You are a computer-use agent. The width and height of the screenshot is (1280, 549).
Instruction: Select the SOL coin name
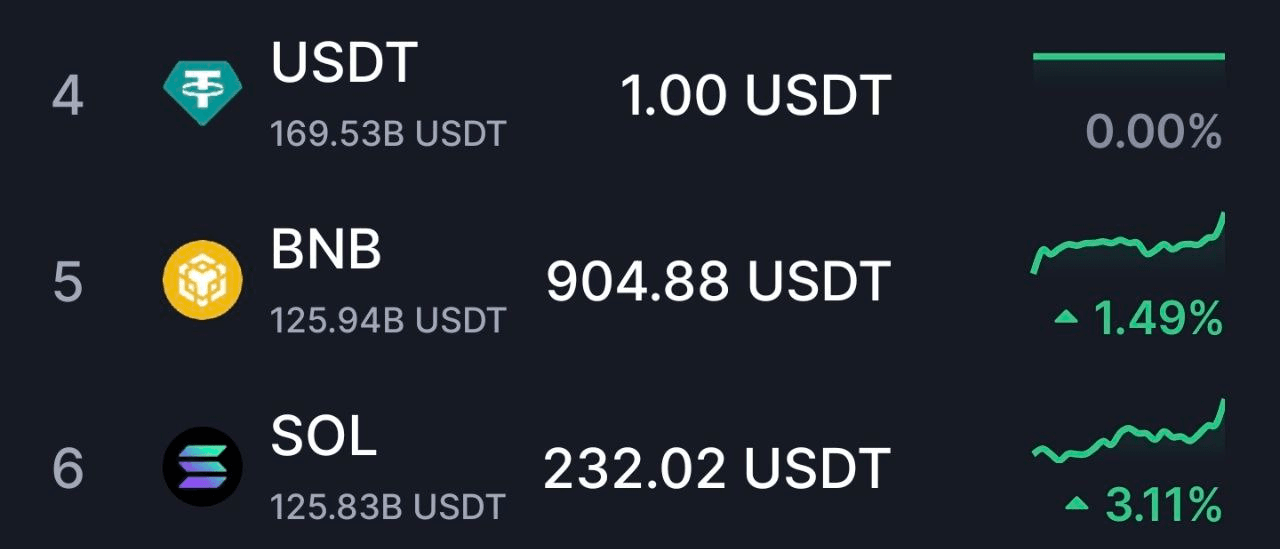click(x=324, y=436)
